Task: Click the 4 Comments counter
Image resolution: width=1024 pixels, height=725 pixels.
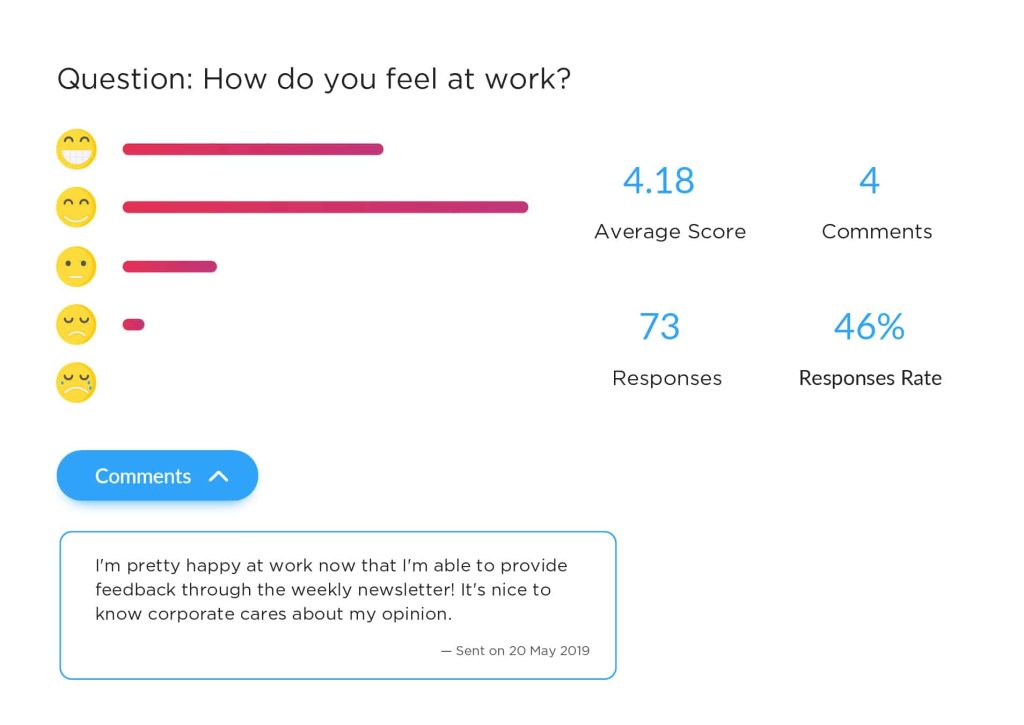Action: (x=869, y=181)
